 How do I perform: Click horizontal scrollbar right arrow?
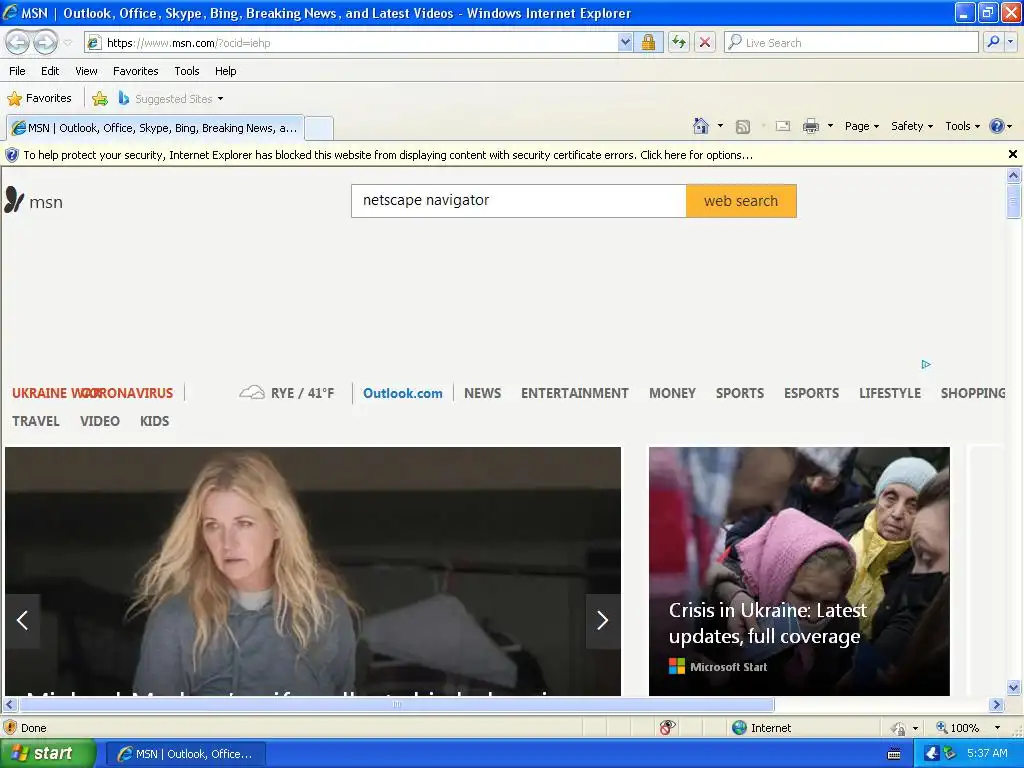(996, 705)
